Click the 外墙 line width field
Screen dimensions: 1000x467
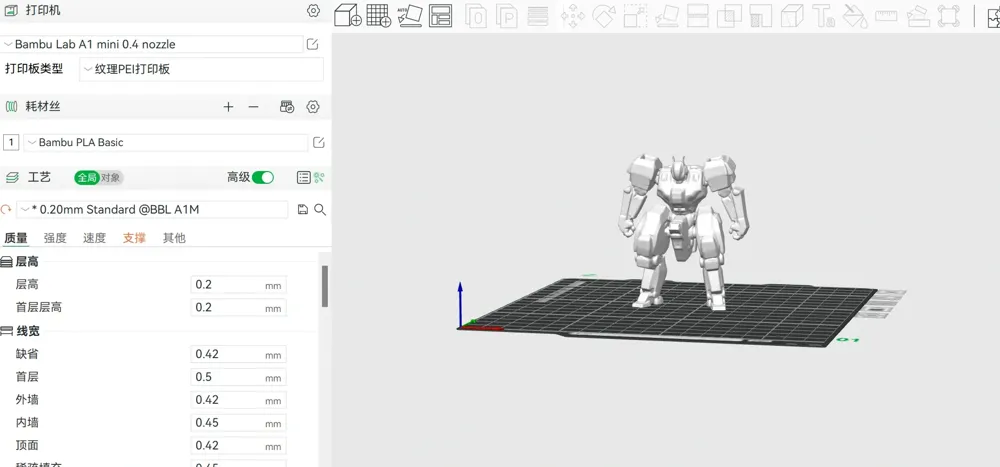pyautogui.click(x=239, y=400)
